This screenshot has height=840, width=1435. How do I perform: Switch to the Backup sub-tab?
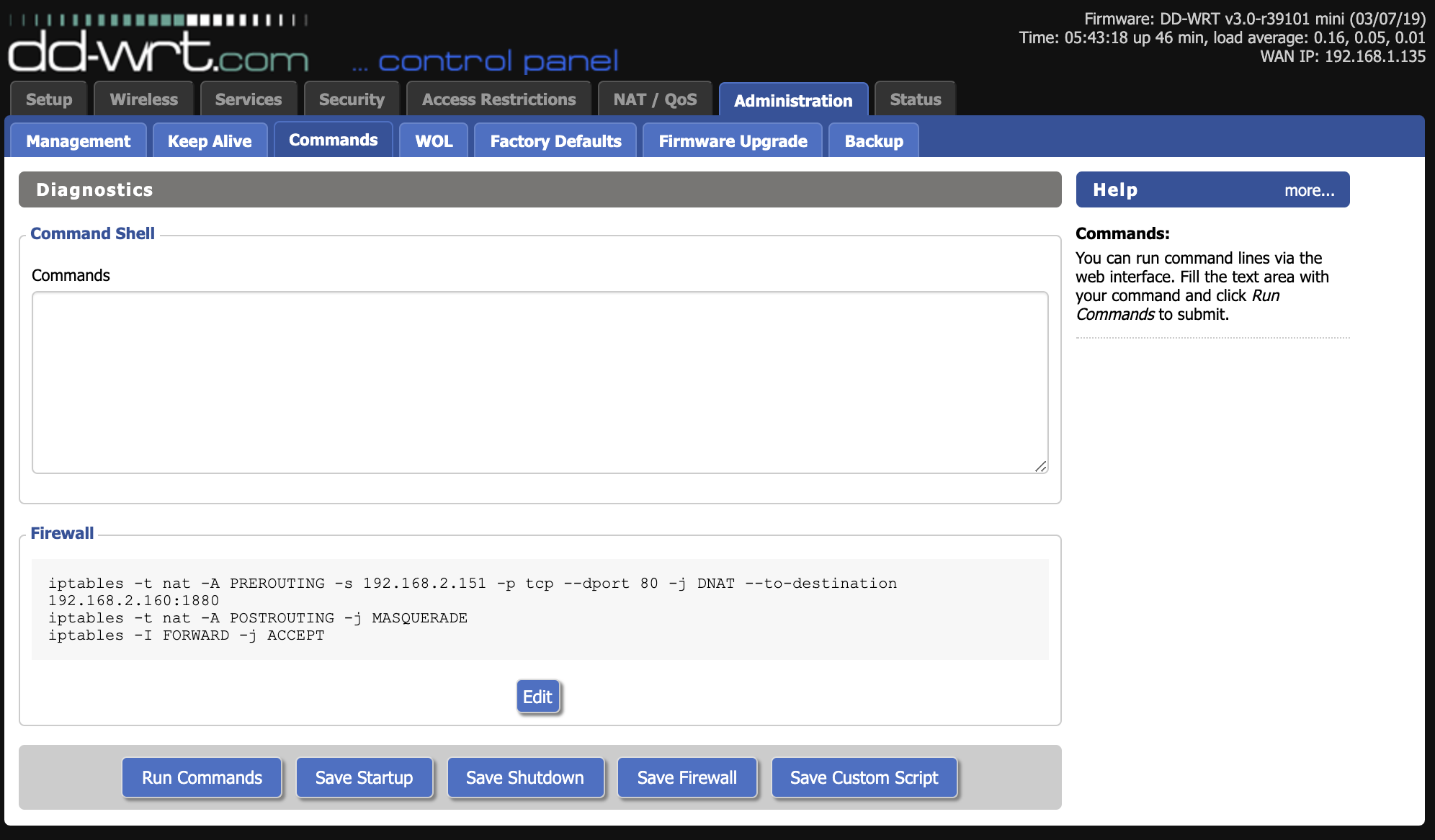(x=874, y=140)
